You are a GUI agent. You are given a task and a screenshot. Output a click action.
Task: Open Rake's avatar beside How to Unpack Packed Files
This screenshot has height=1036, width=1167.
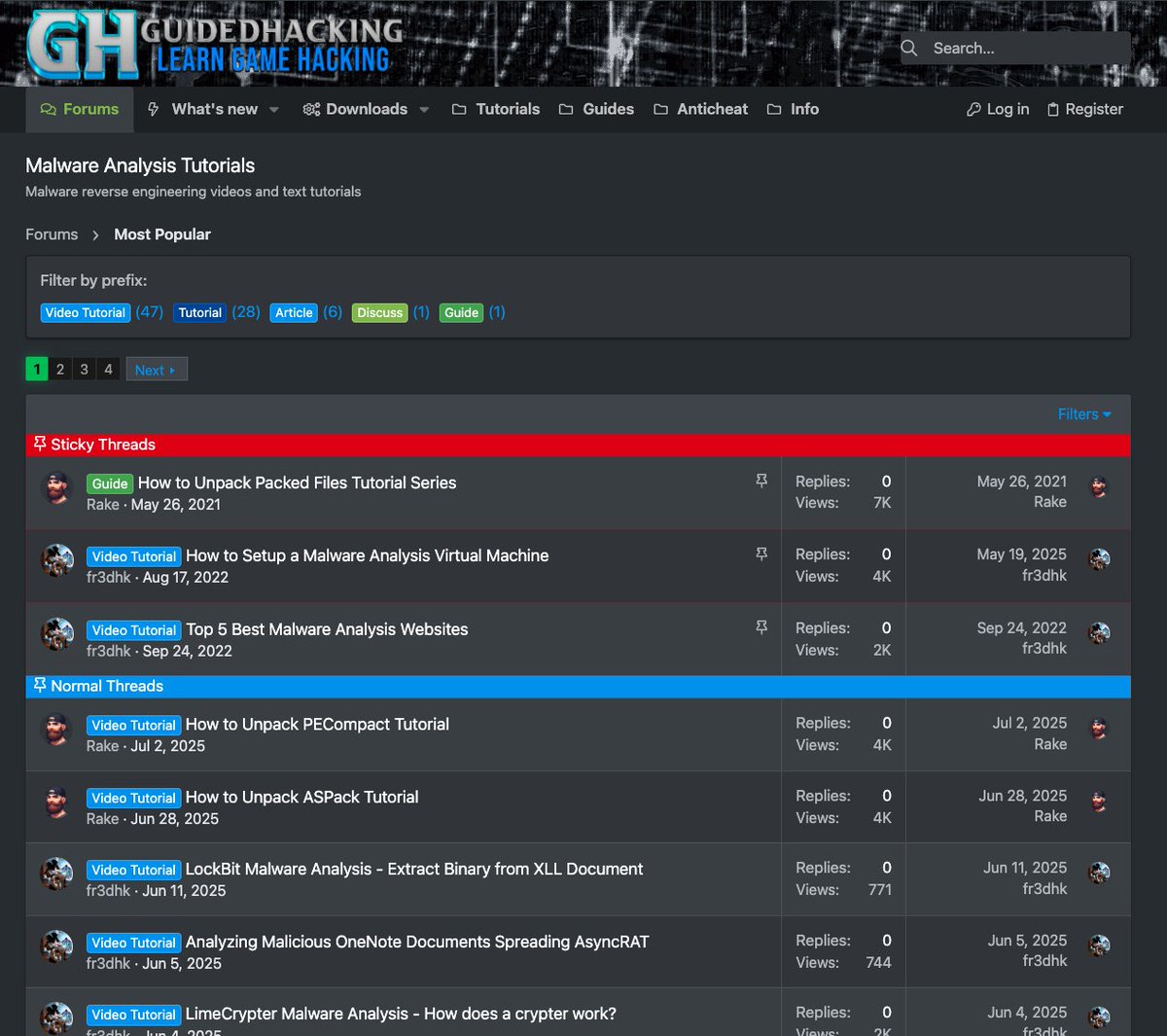pos(56,488)
